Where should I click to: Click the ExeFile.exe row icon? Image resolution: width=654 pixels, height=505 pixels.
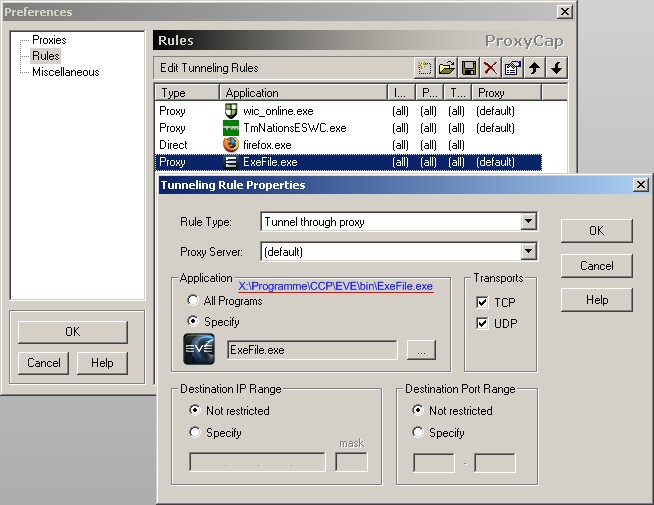231,162
